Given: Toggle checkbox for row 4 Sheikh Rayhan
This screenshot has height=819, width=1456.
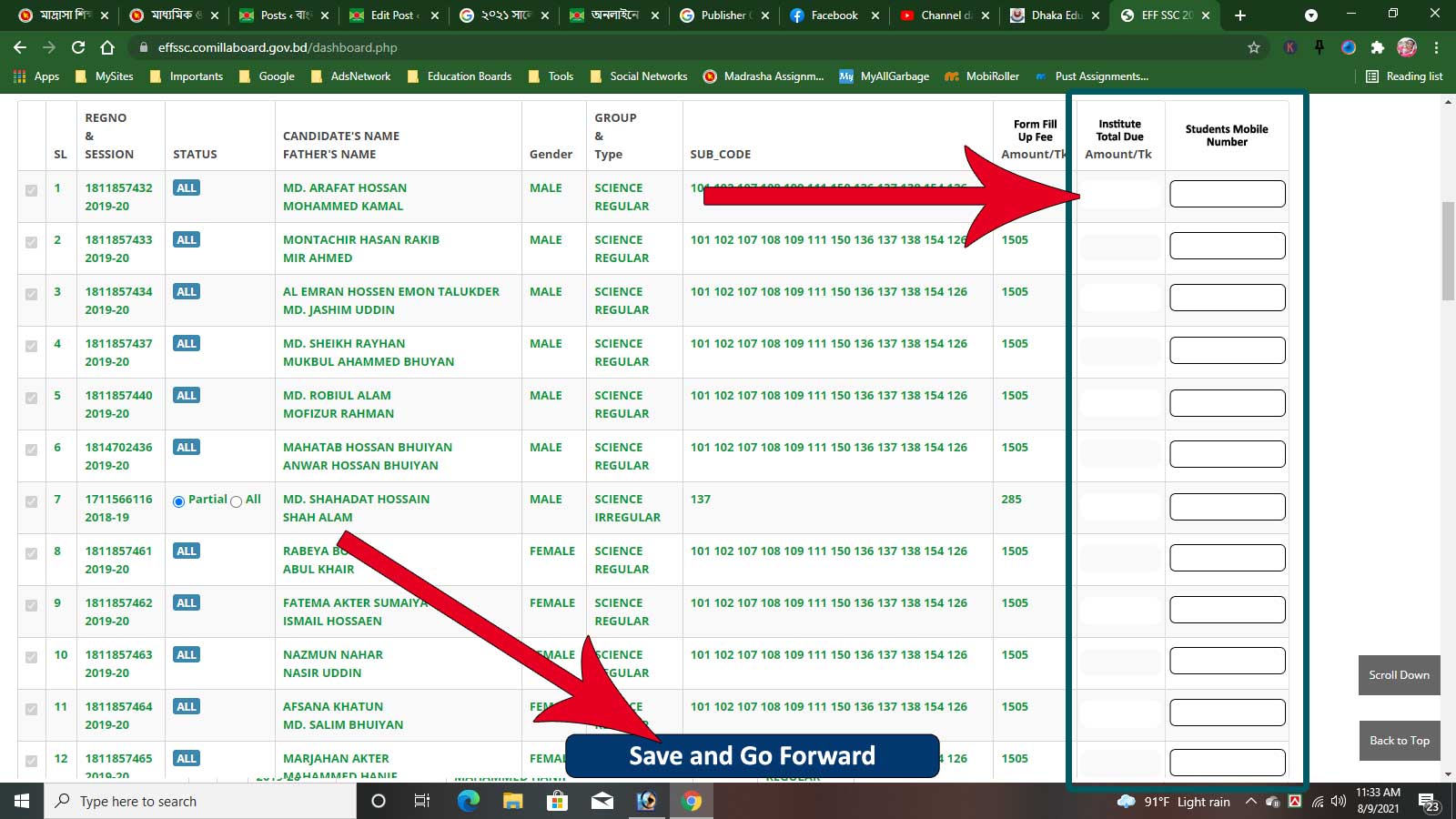Looking at the screenshot, I should (32, 346).
